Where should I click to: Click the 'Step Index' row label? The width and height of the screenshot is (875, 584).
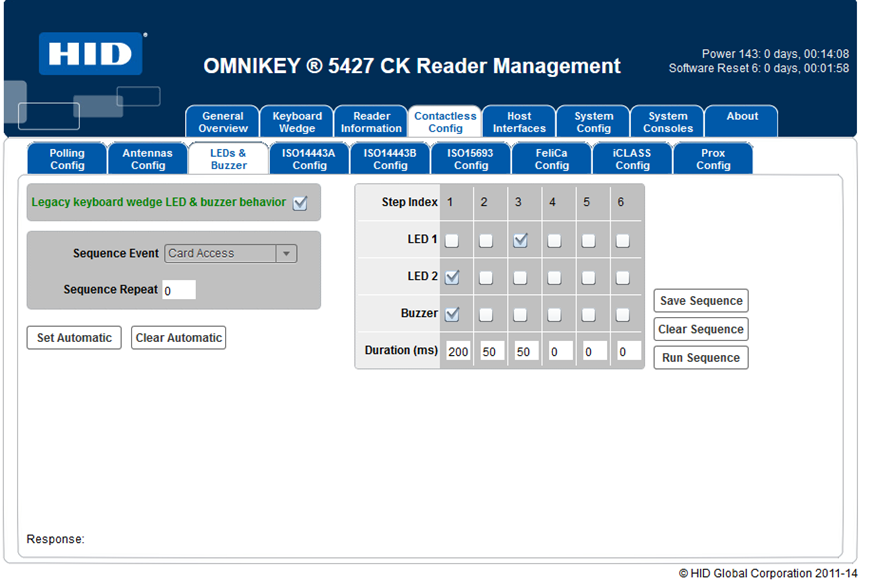click(x=410, y=202)
